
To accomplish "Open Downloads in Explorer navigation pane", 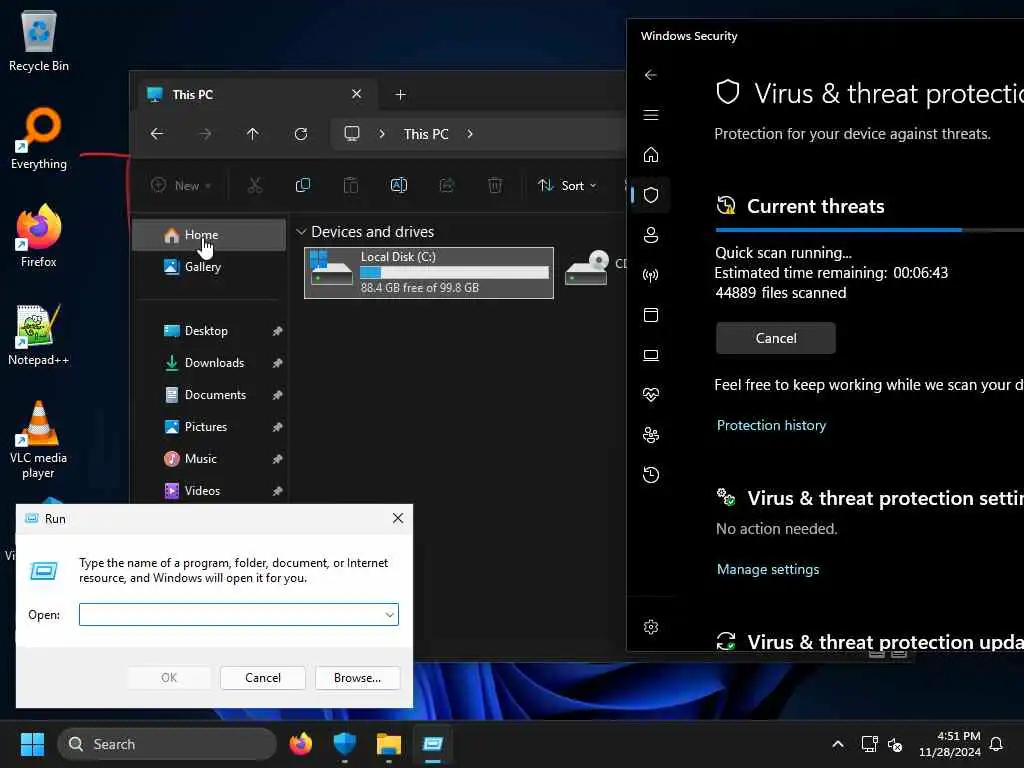I will (x=209, y=362).
